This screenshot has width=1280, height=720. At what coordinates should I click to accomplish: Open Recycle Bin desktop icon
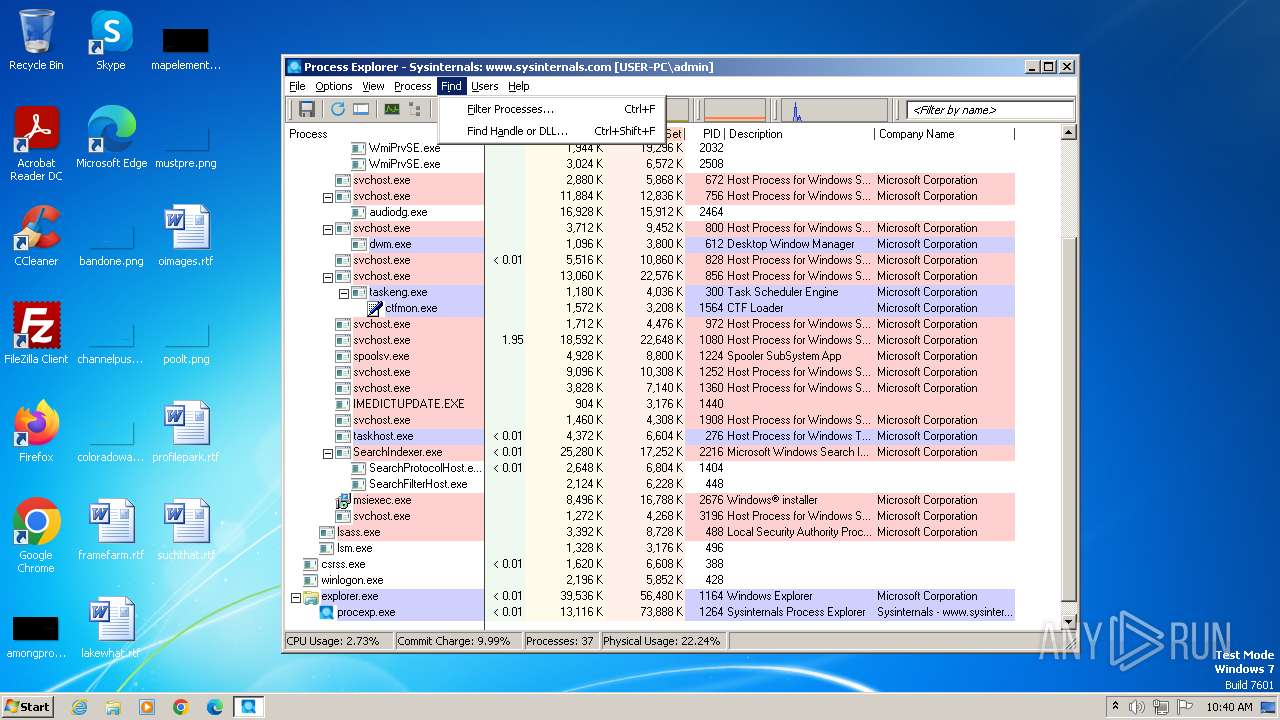[36, 40]
